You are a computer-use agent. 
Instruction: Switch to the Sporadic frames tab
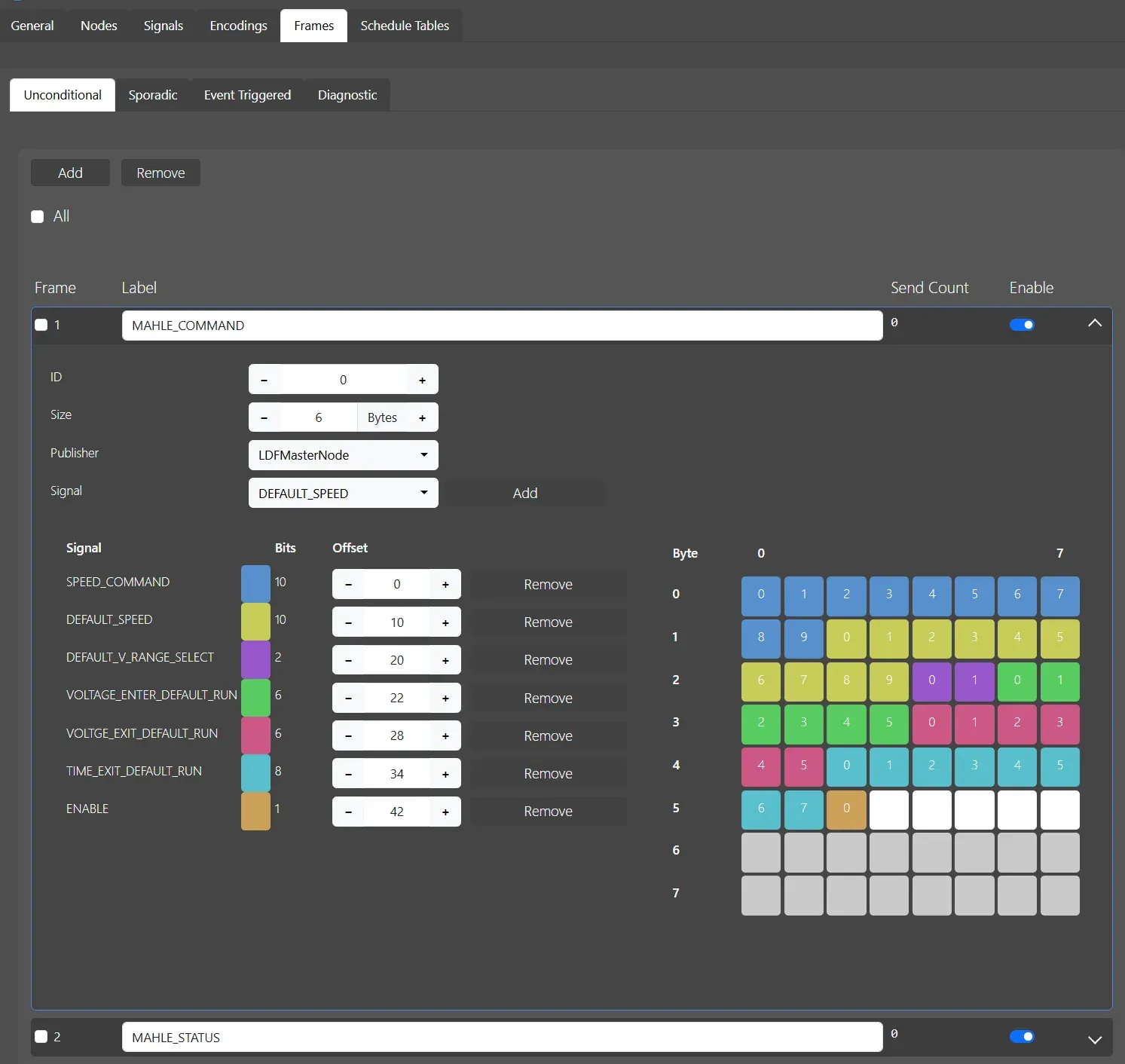153,95
